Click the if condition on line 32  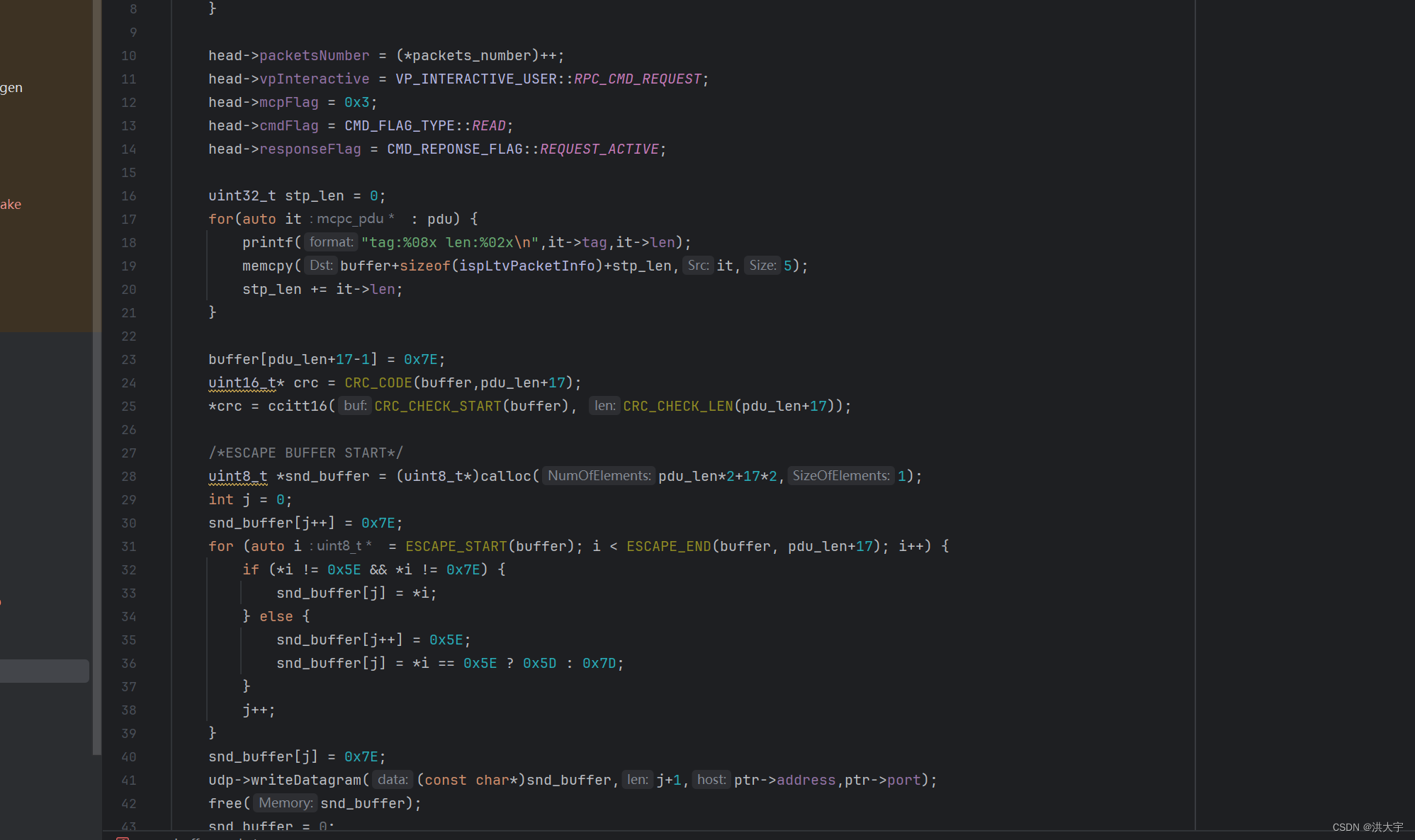pyautogui.click(x=378, y=570)
